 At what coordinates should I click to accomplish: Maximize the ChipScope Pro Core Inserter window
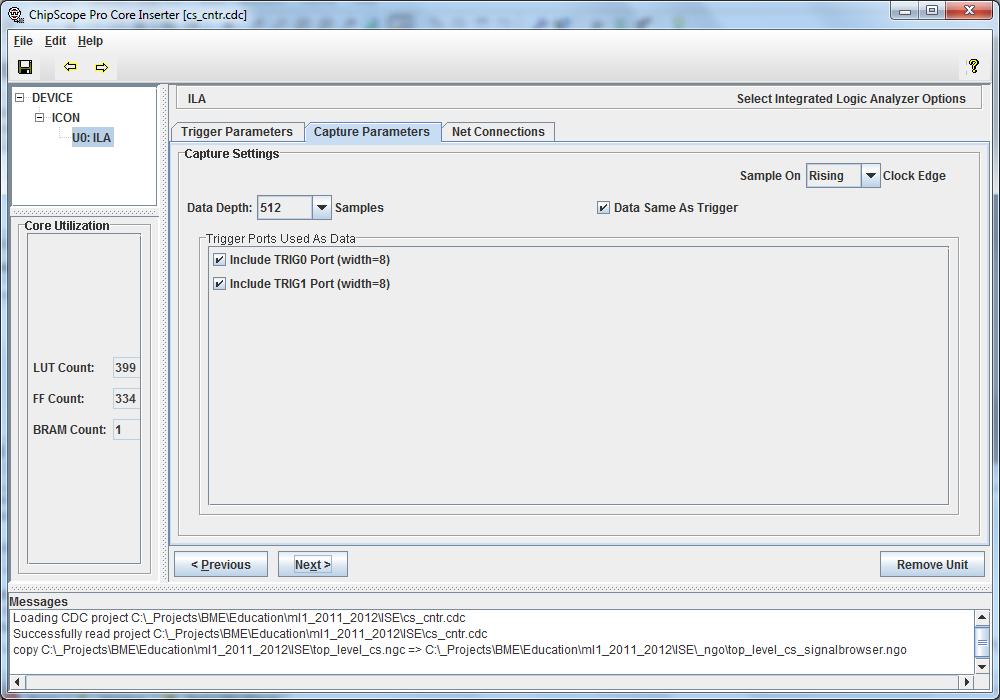[x=932, y=11]
